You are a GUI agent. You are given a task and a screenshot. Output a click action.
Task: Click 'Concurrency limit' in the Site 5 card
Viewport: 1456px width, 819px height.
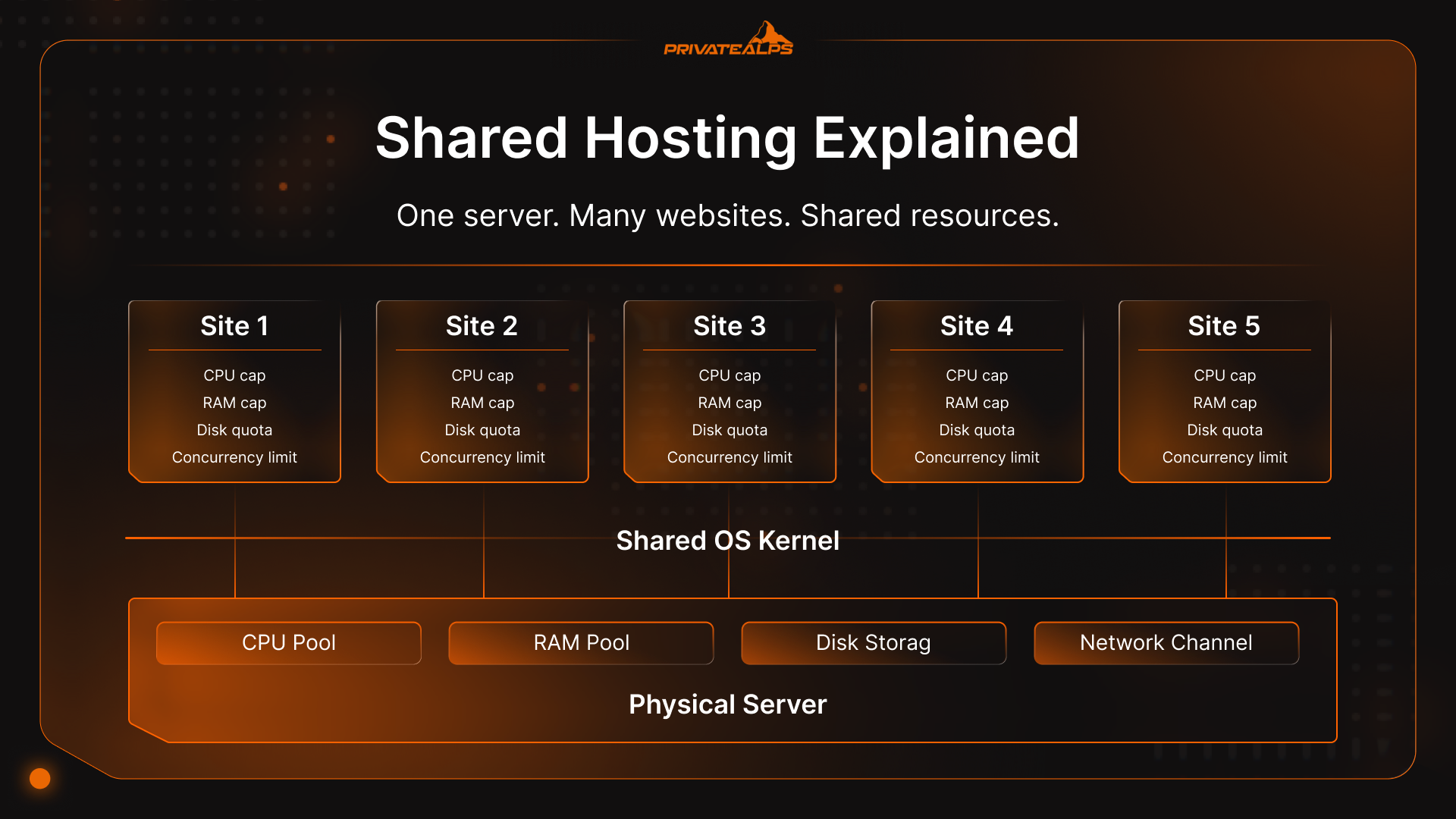[1225, 457]
